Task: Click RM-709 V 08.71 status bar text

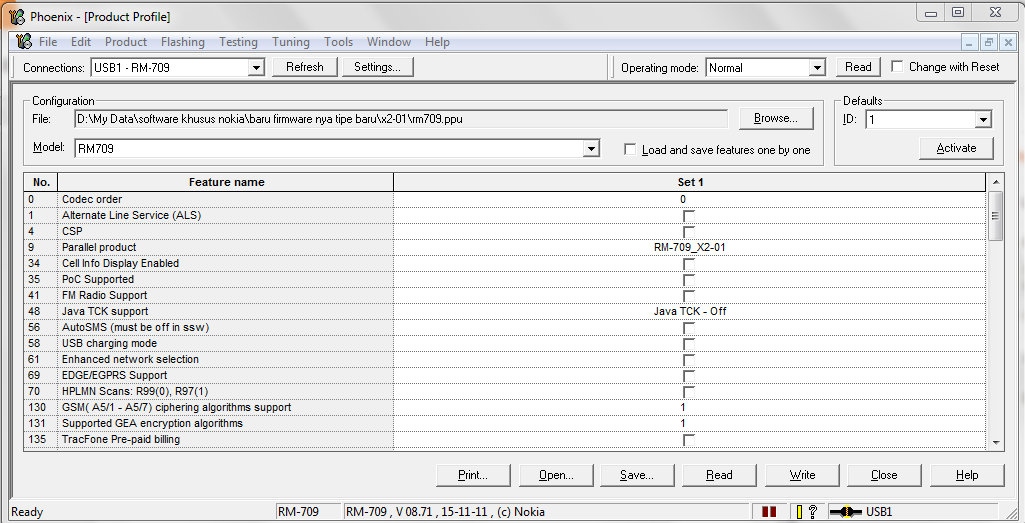Action: (x=445, y=512)
